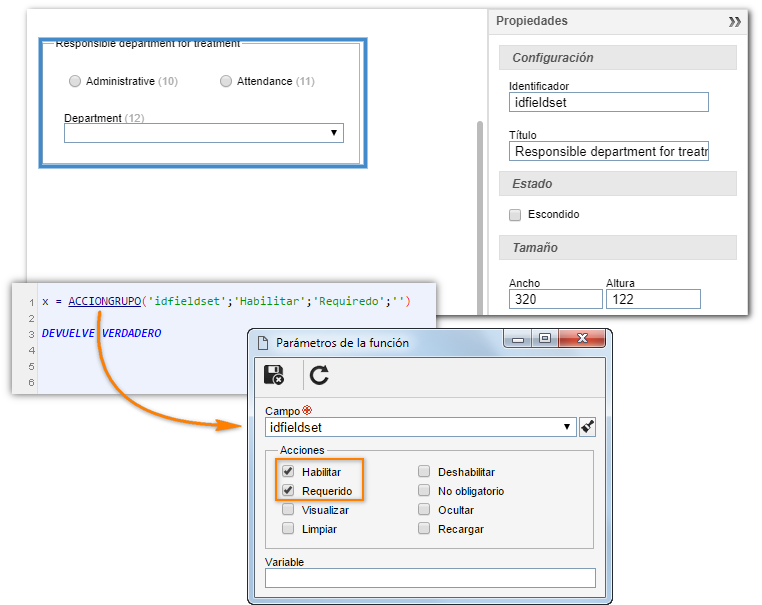The image size is (762, 605).
Task: Check the No obligatorio checkbox
Action: [424, 490]
